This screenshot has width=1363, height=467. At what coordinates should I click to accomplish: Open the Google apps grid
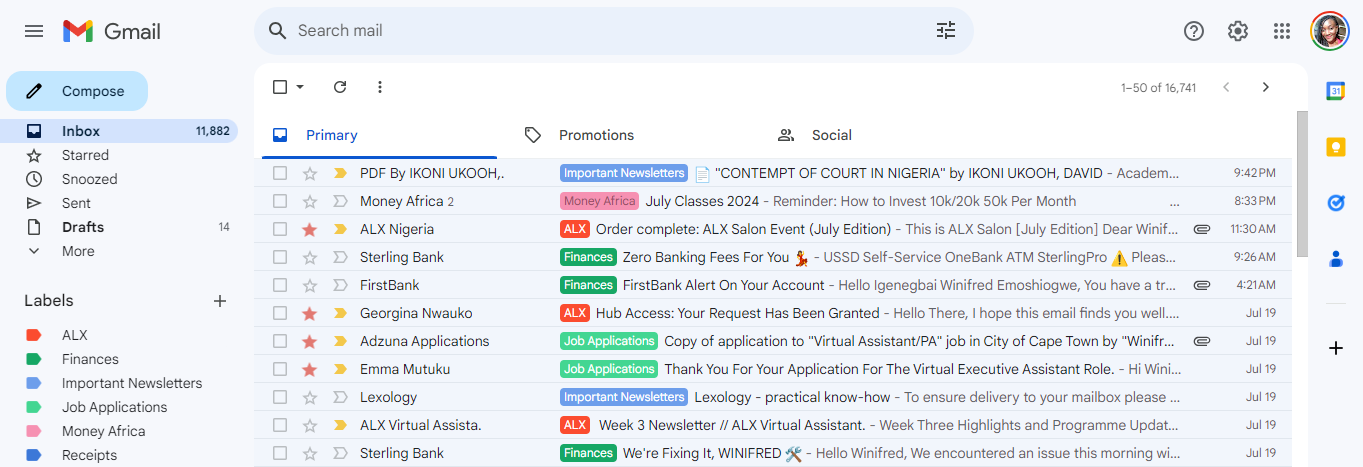coord(1282,31)
